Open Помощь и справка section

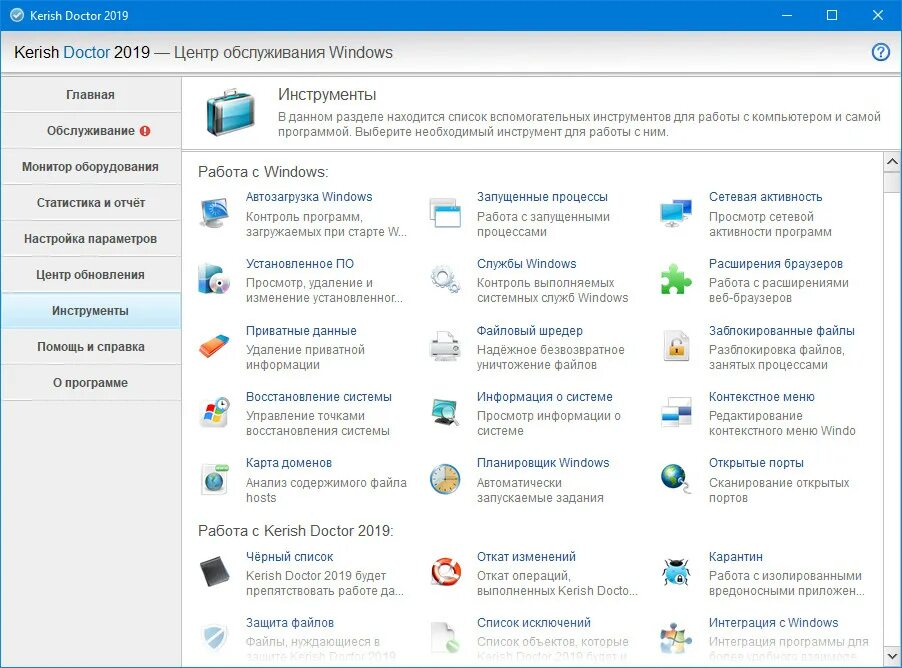tap(90, 346)
